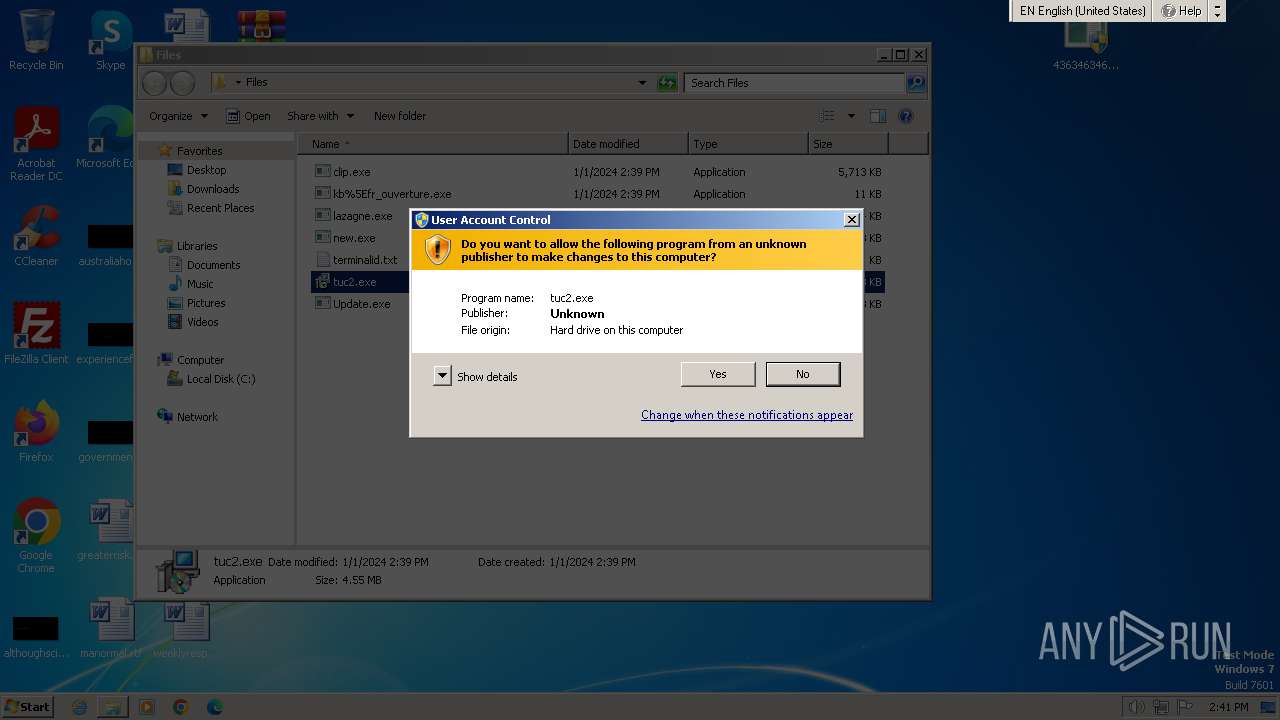
Task: Select Downloads under Favorites
Action: [x=212, y=189]
